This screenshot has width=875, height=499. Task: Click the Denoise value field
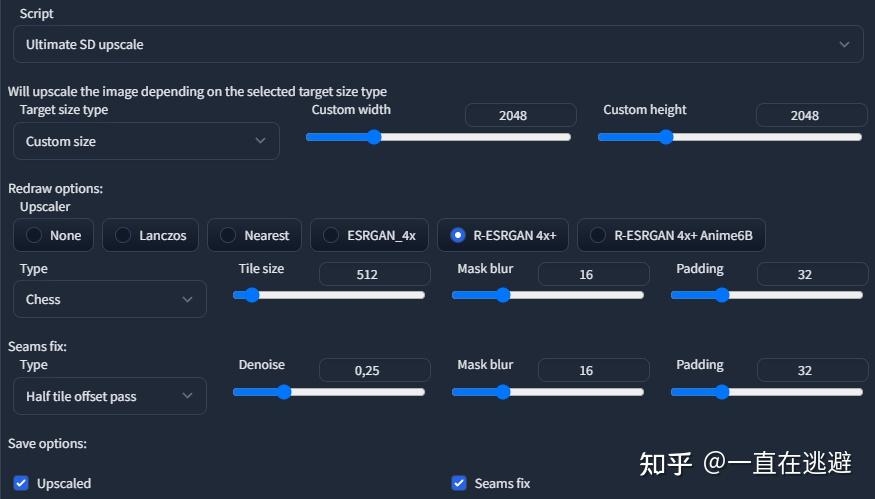(374, 370)
